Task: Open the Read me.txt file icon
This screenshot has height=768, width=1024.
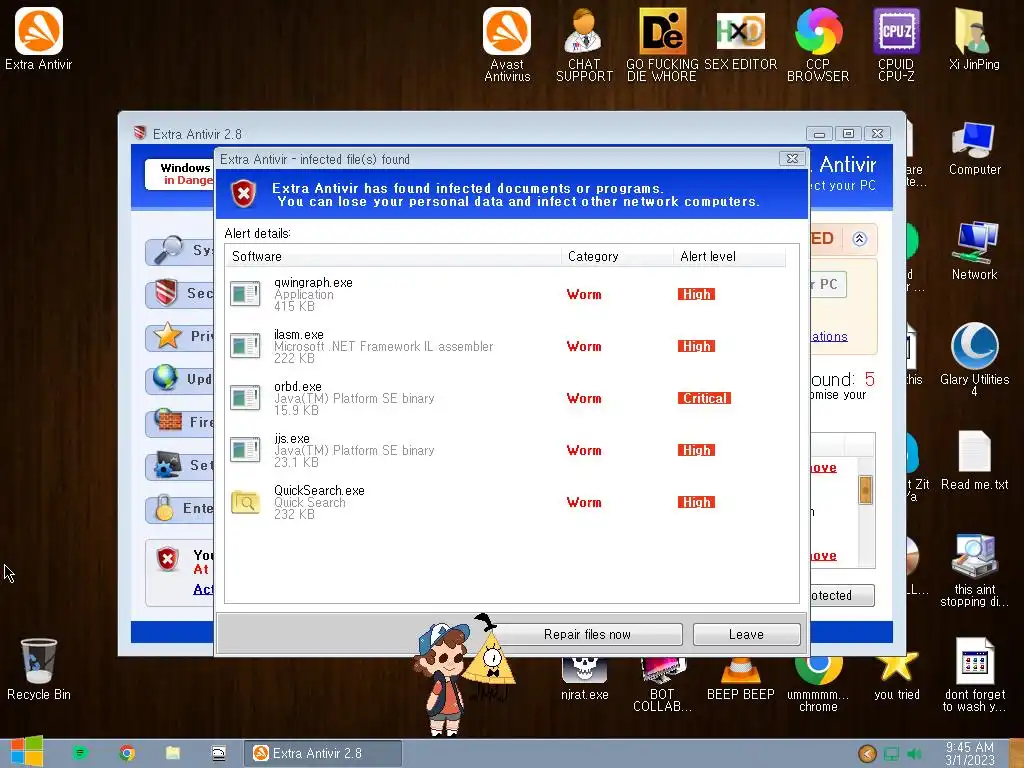Action: coord(974,460)
